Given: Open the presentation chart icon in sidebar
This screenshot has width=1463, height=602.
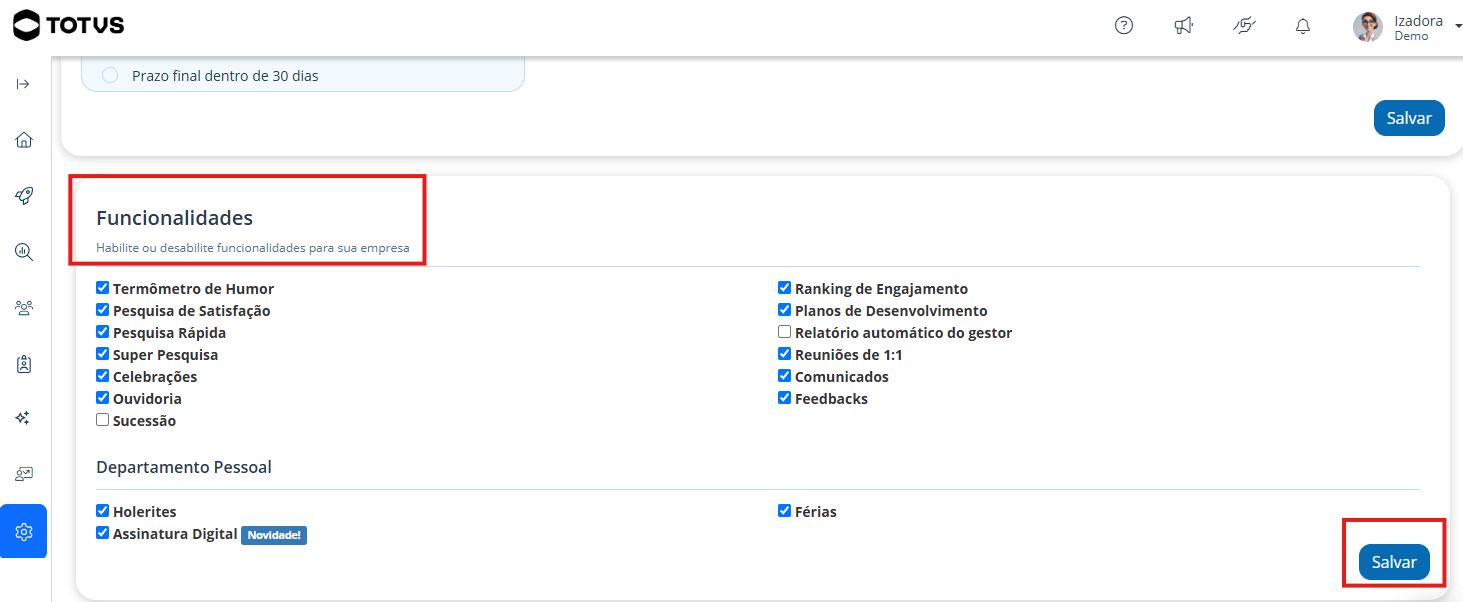Looking at the screenshot, I should click(x=24, y=474).
